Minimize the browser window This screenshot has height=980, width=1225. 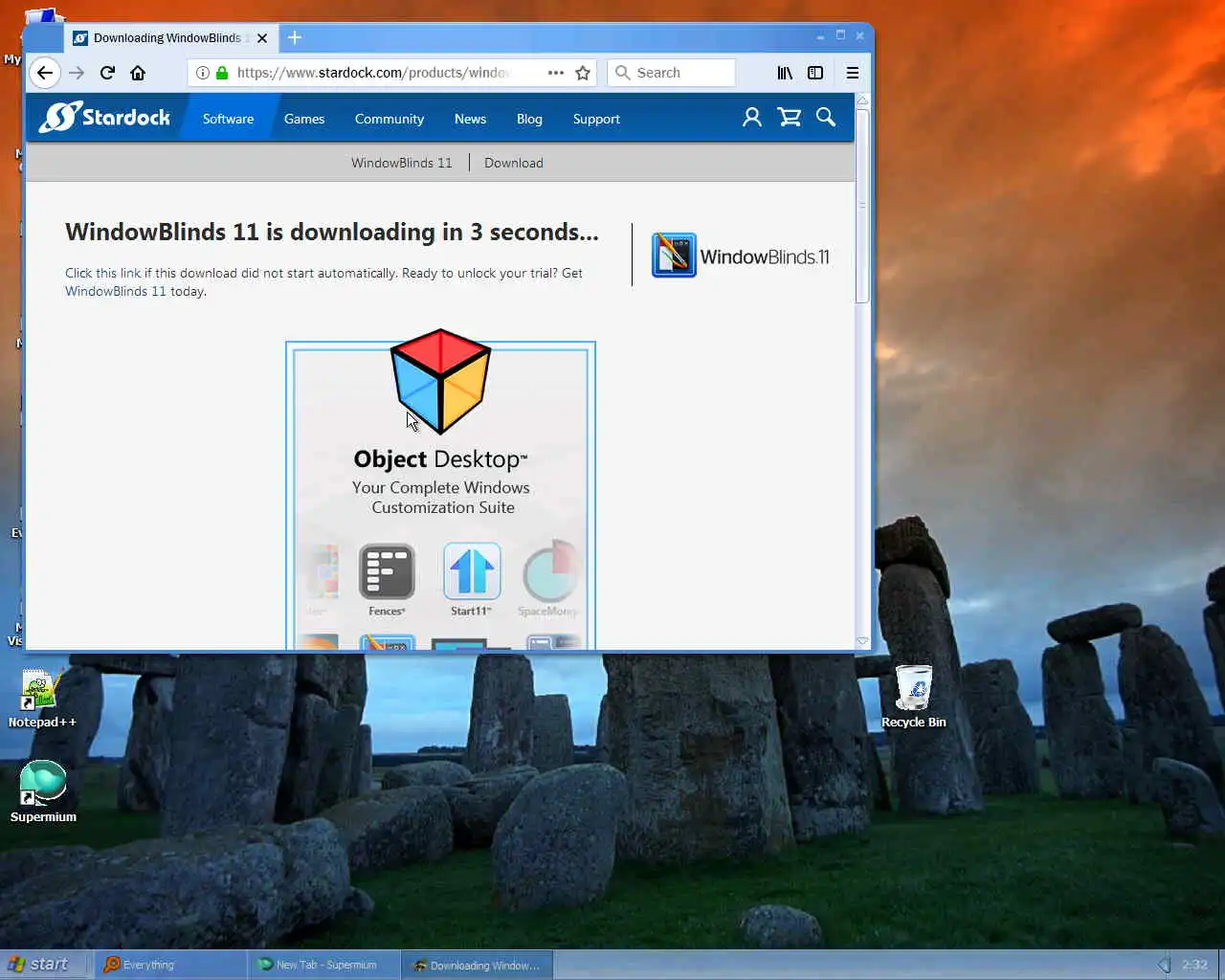pos(820,36)
